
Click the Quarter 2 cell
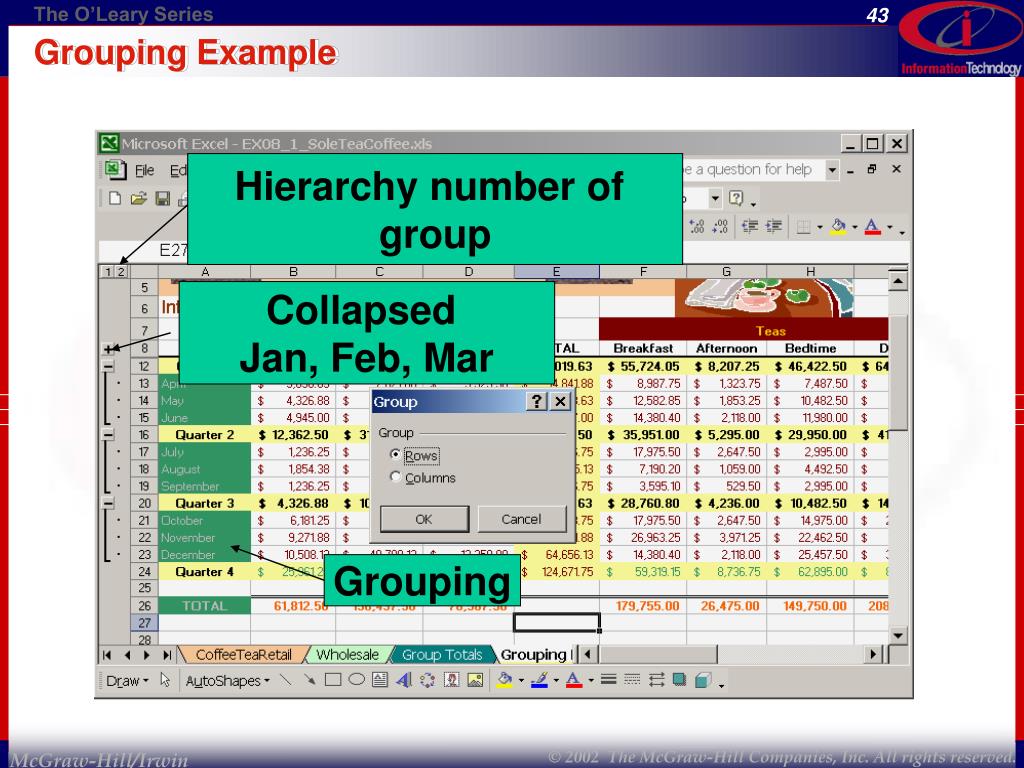tap(204, 435)
